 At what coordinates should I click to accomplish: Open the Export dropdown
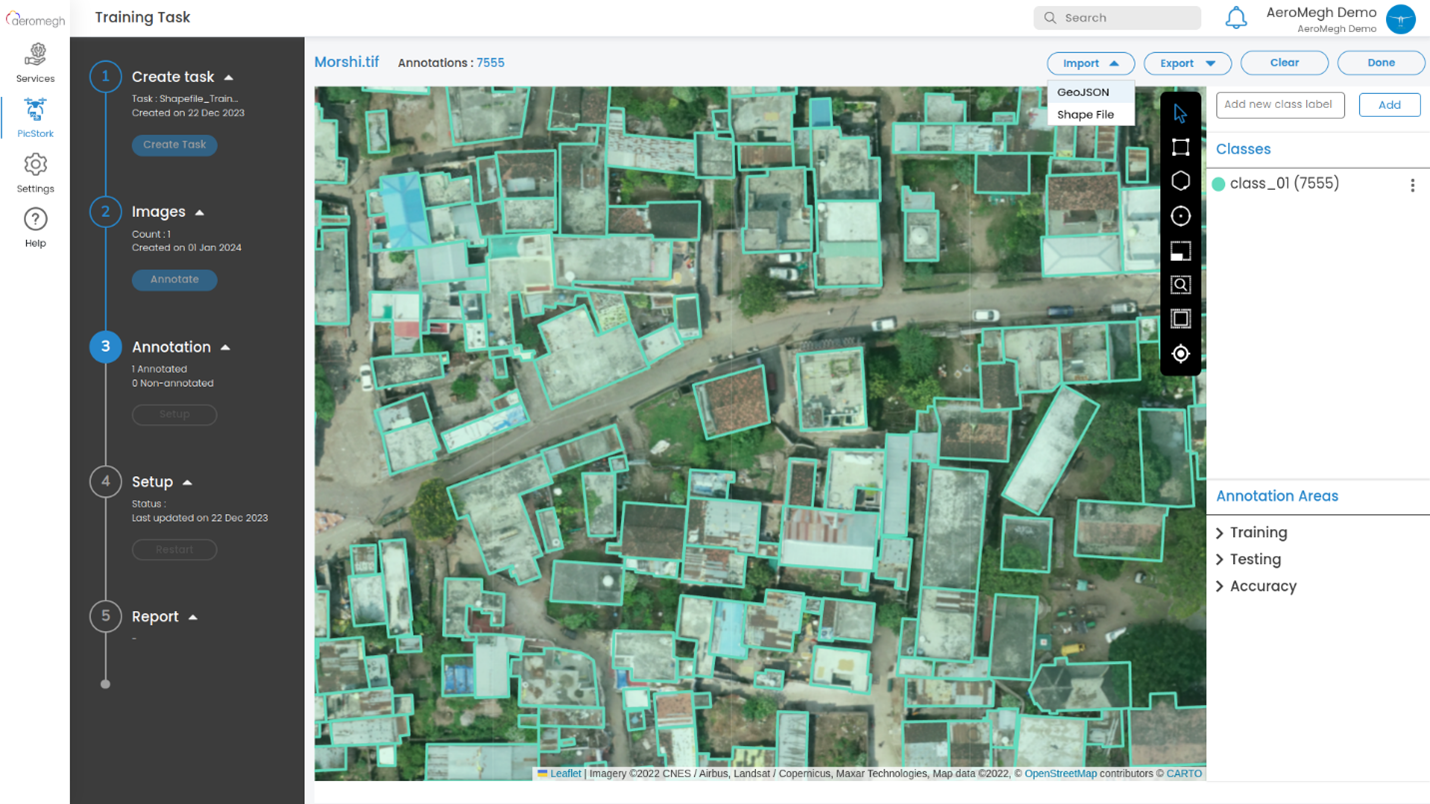tap(1187, 63)
